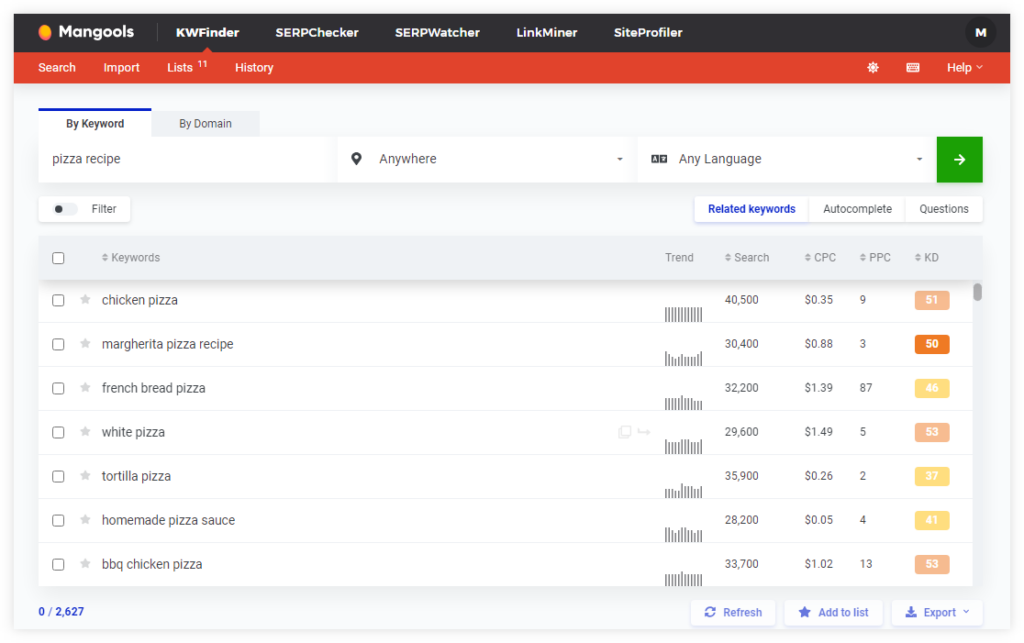The image size is (1024, 643).
Task: Click the Add to list button
Action: tap(833, 612)
